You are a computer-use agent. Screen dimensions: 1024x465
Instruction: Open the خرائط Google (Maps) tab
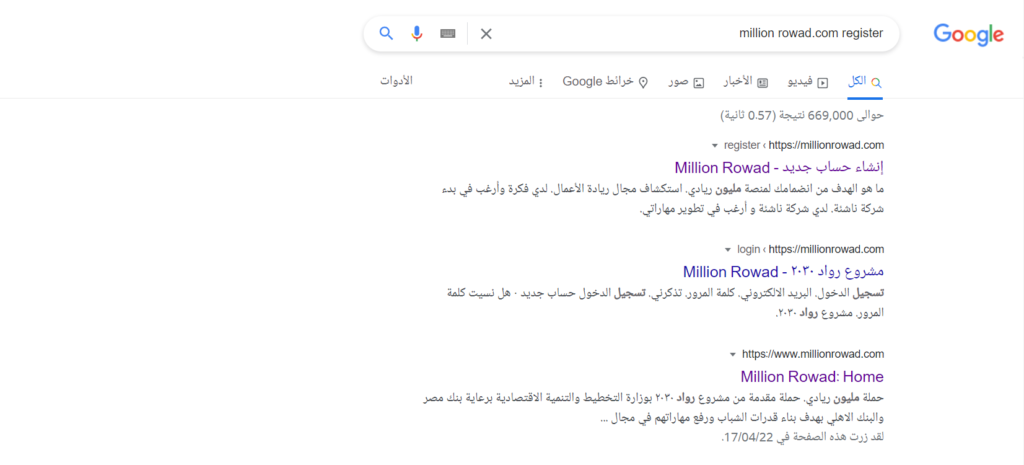(605, 82)
